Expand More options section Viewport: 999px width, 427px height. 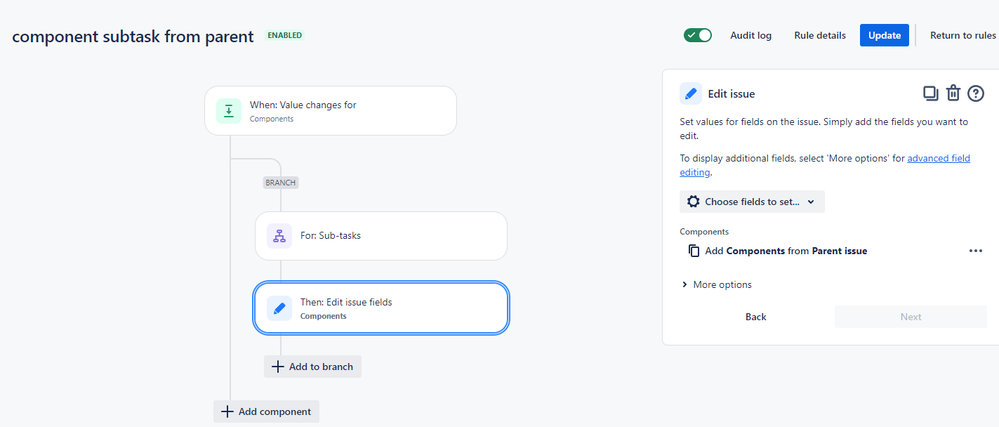(717, 285)
